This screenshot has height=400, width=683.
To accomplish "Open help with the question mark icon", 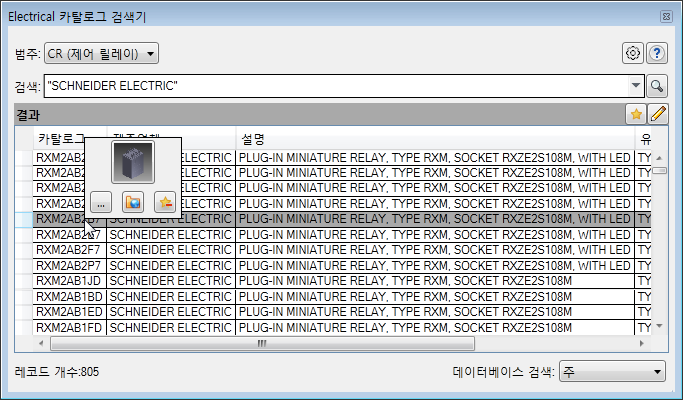I will [x=657, y=53].
